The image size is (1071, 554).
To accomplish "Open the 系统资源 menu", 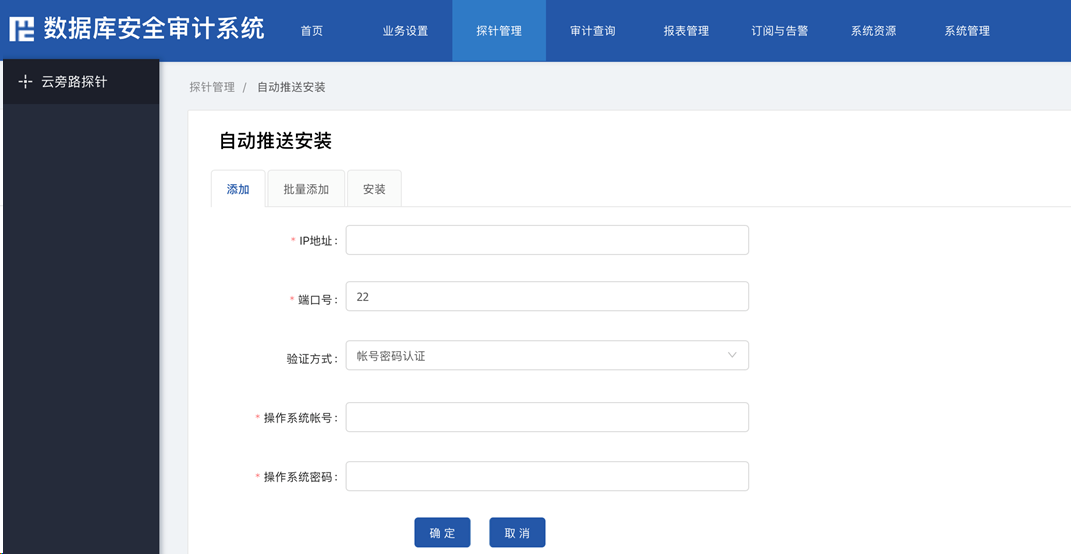I will [874, 31].
